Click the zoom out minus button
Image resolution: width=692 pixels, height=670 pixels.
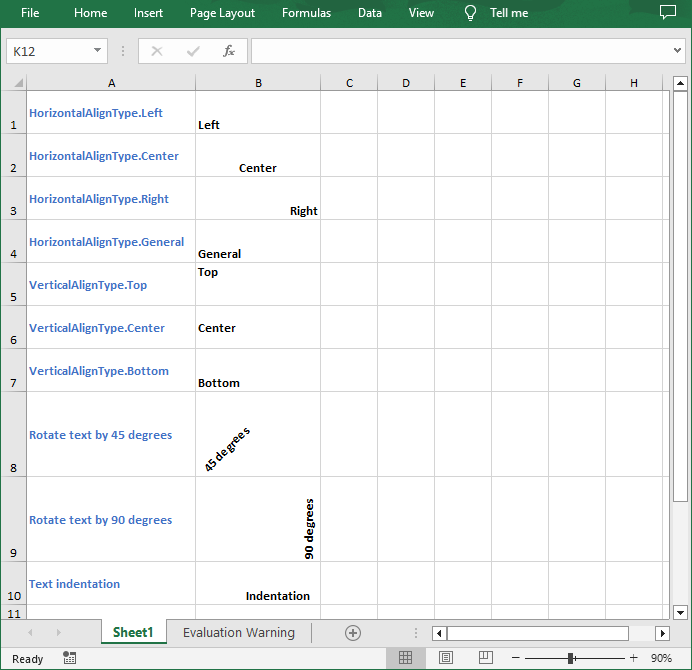pos(515,658)
